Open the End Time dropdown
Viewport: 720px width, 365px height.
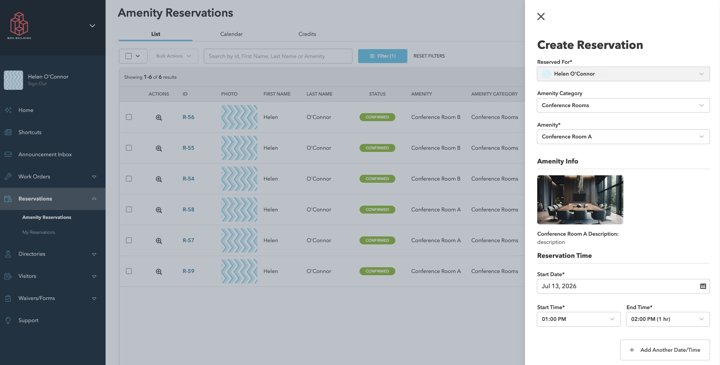(x=668, y=319)
